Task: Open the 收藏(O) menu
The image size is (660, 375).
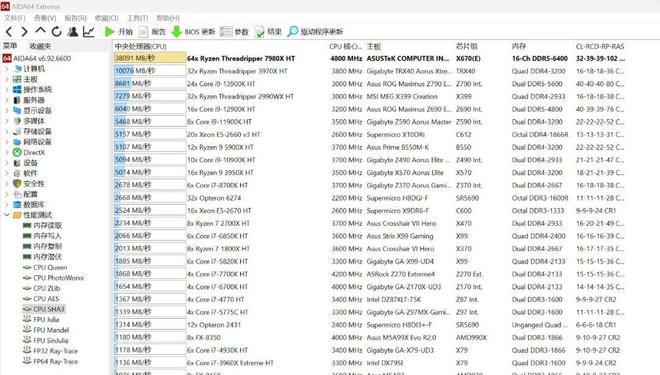Action: [x=106, y=18]
